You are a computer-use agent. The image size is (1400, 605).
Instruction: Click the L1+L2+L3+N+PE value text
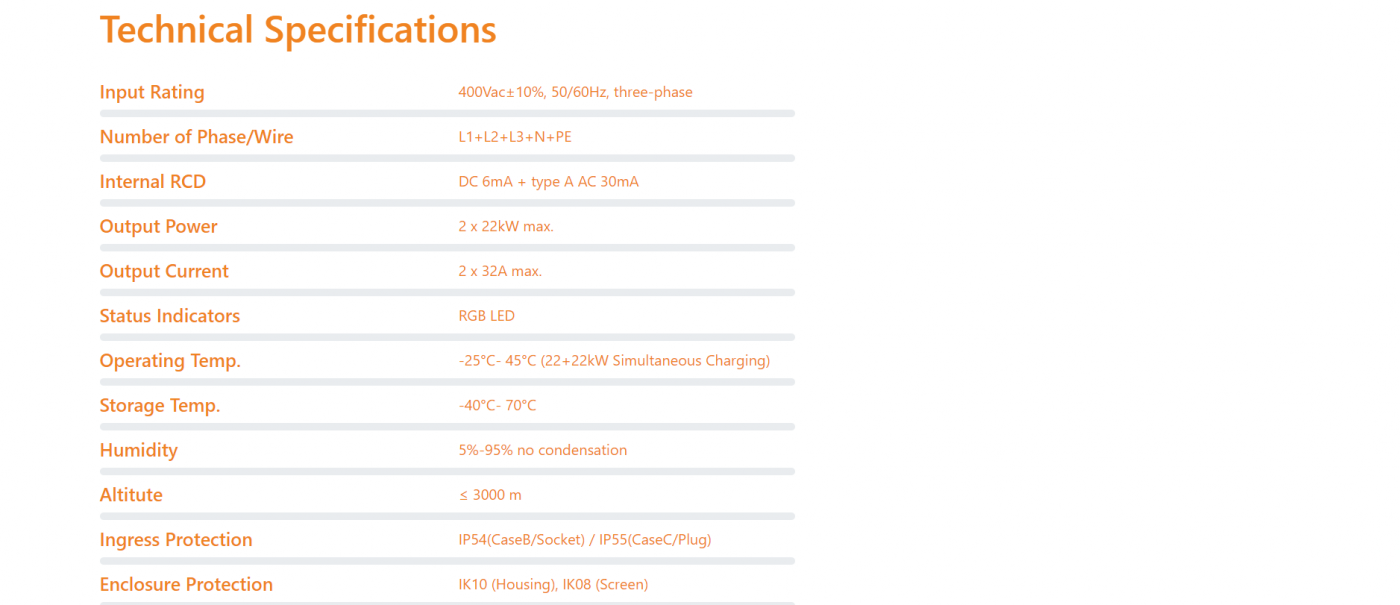(515, 137)
